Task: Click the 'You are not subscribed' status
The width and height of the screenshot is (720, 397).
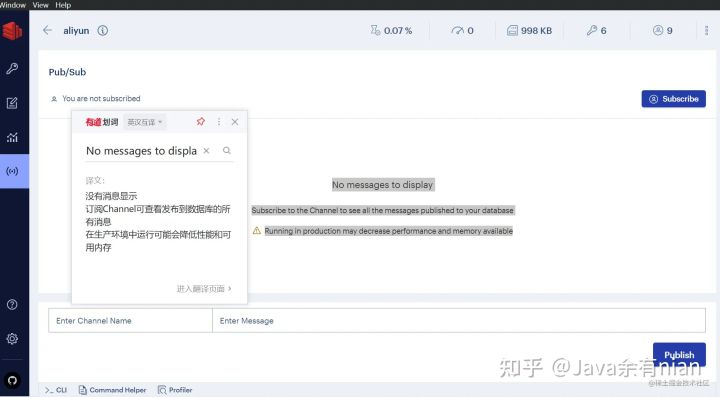Action: 101,98
